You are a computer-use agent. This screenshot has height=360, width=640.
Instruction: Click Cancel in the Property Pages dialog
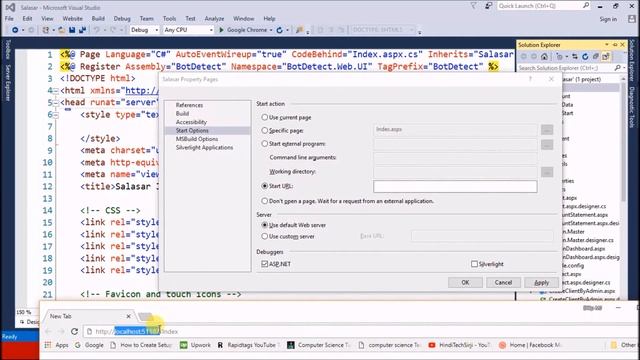click(503, 282)
